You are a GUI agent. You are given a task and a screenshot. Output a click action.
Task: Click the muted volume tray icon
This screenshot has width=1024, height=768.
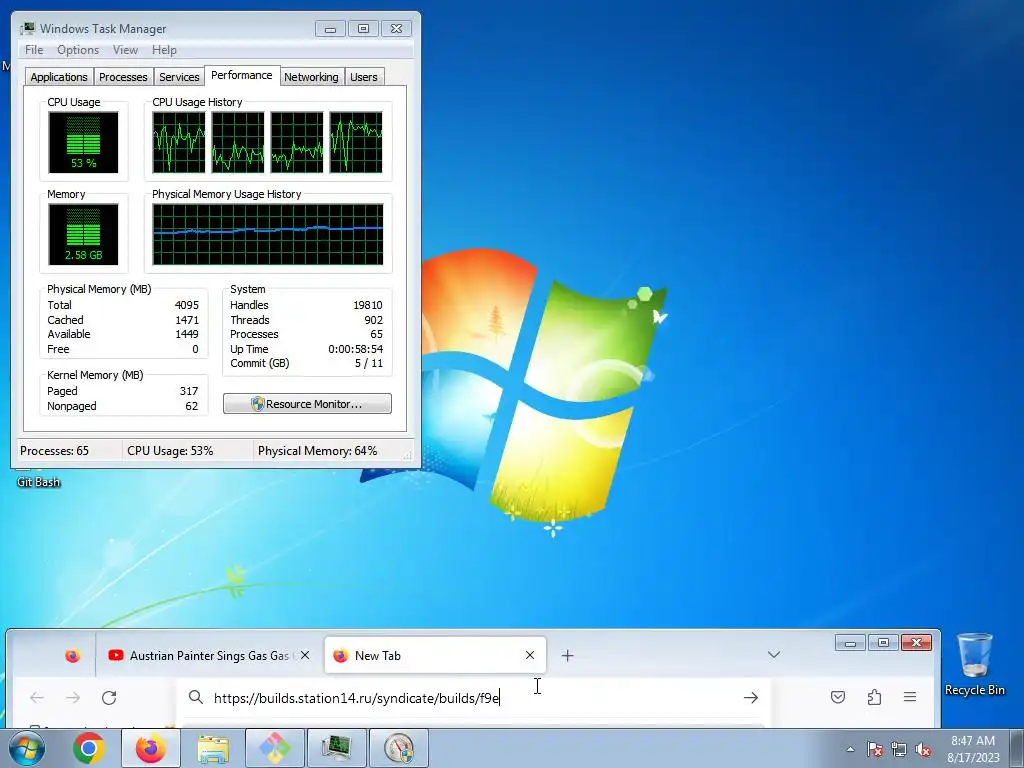click(x=923, y=750)
